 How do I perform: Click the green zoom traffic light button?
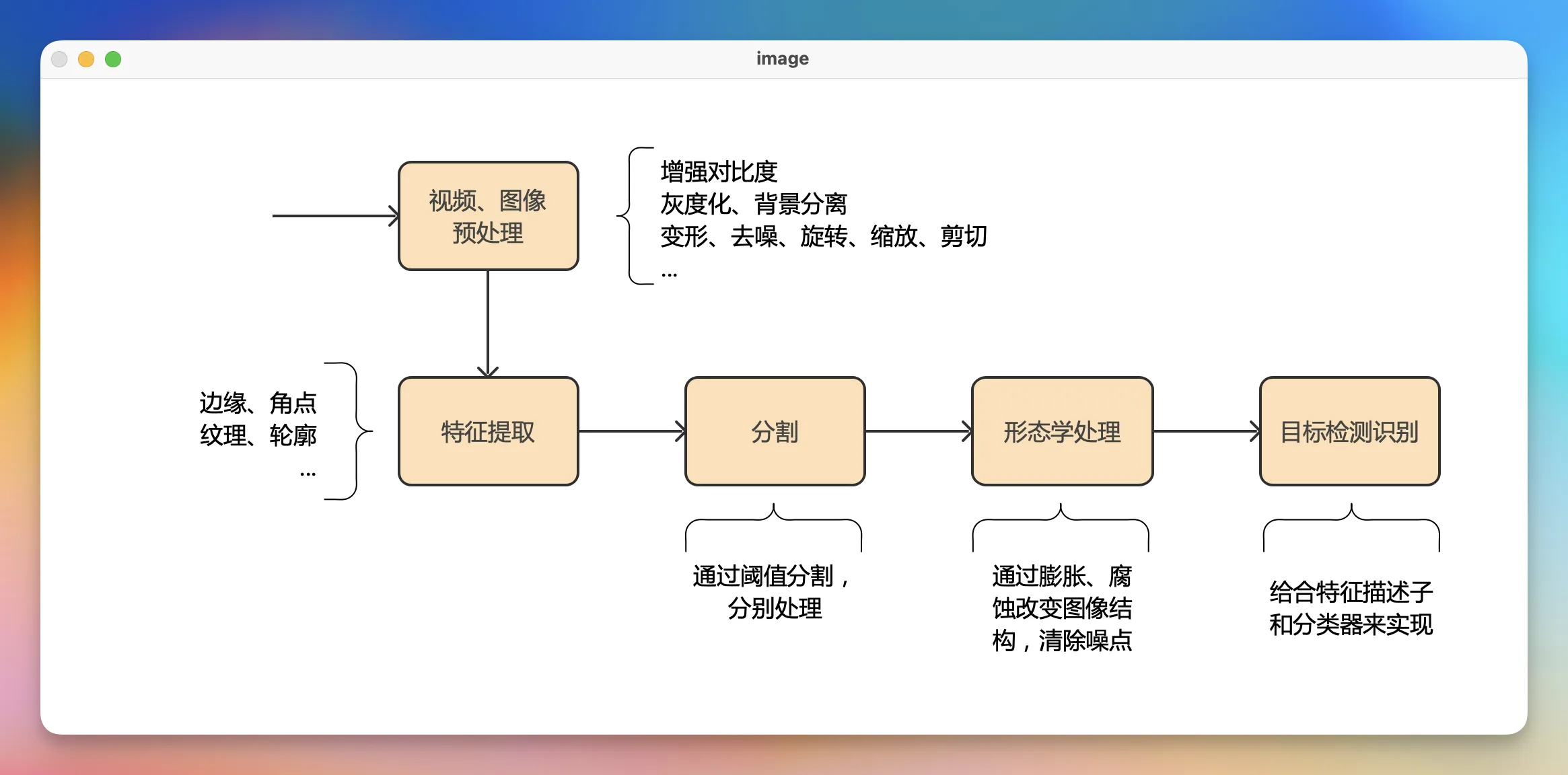point(113,59)
